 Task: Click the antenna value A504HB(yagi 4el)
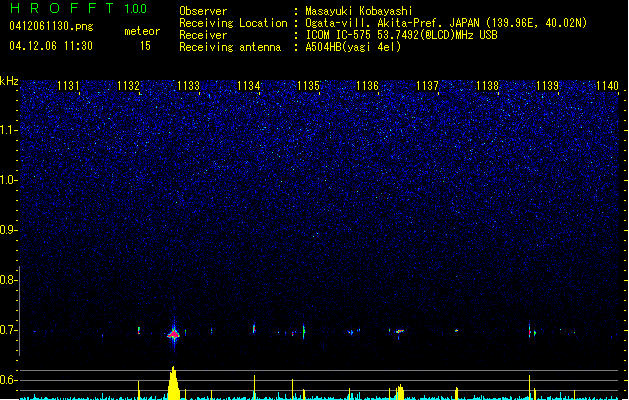click(353, 47)
